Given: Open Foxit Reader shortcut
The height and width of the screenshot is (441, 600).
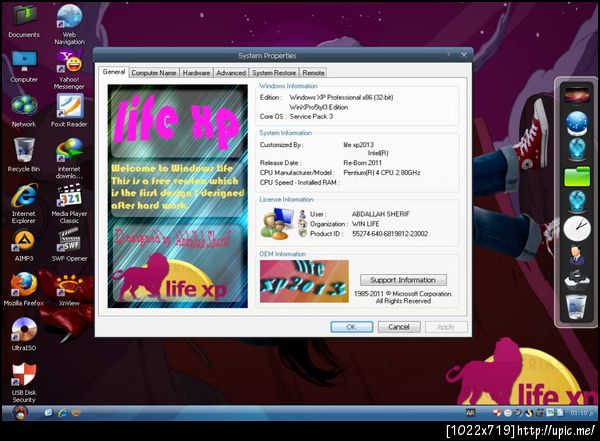Looking at the screenshot, I should 69,111.
